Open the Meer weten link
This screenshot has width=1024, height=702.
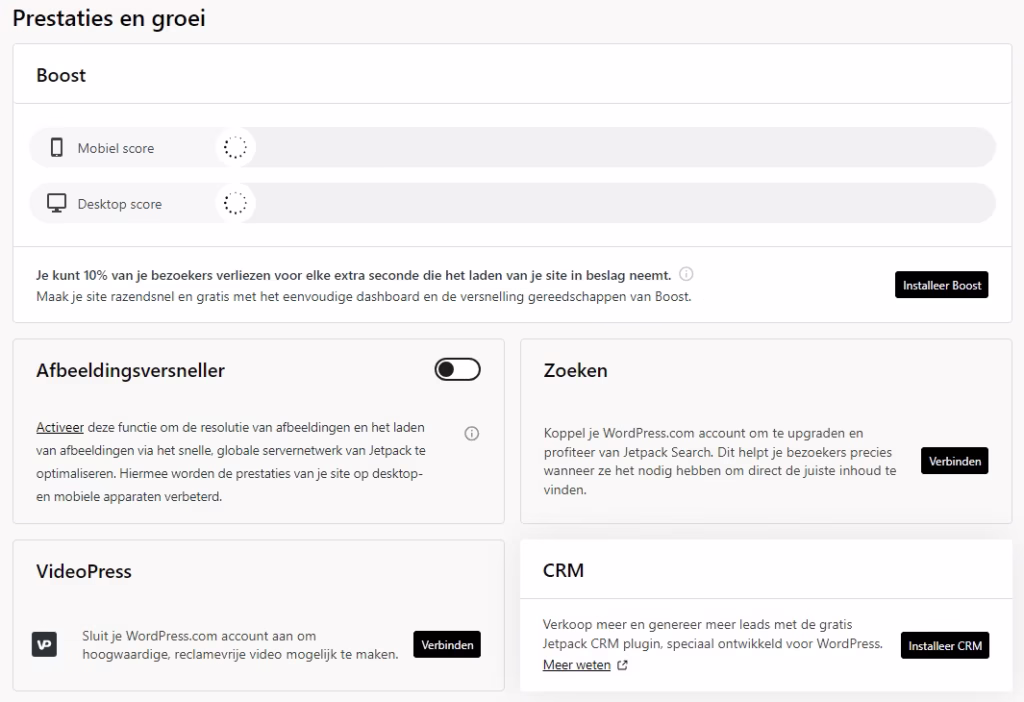(576, 665)
